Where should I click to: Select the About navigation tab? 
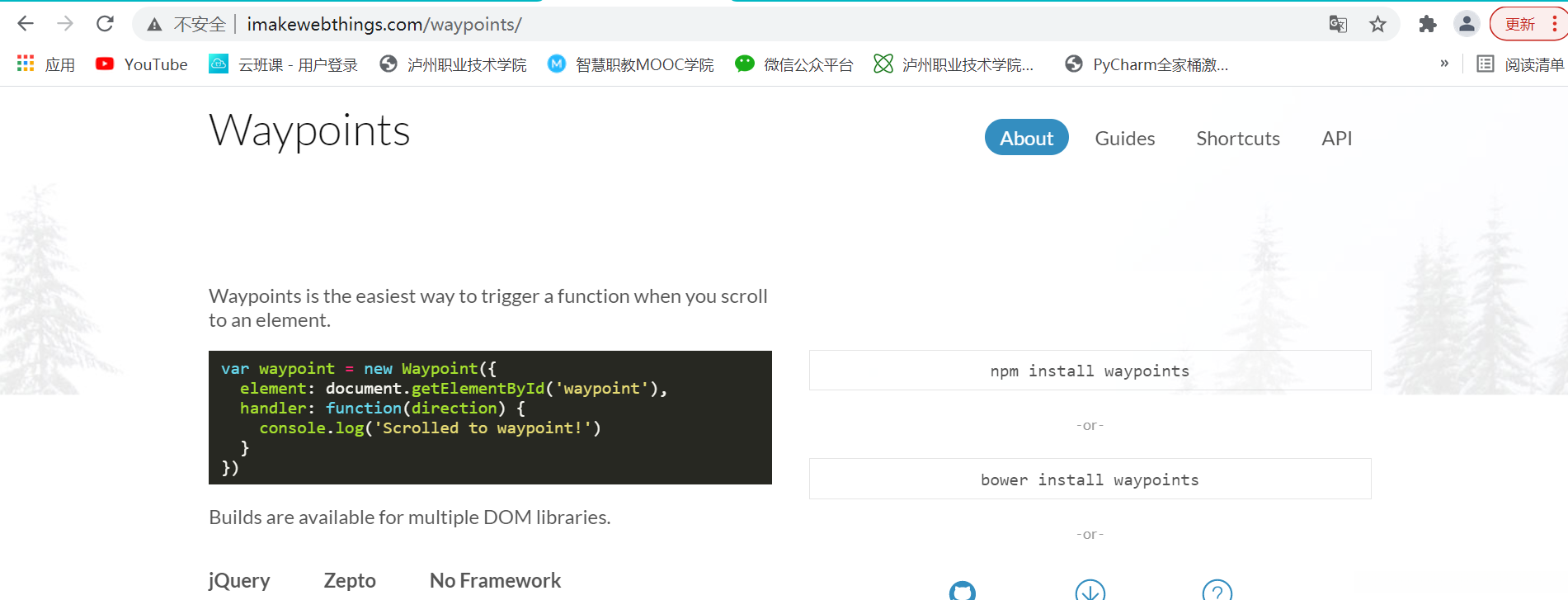[1026, 138]
